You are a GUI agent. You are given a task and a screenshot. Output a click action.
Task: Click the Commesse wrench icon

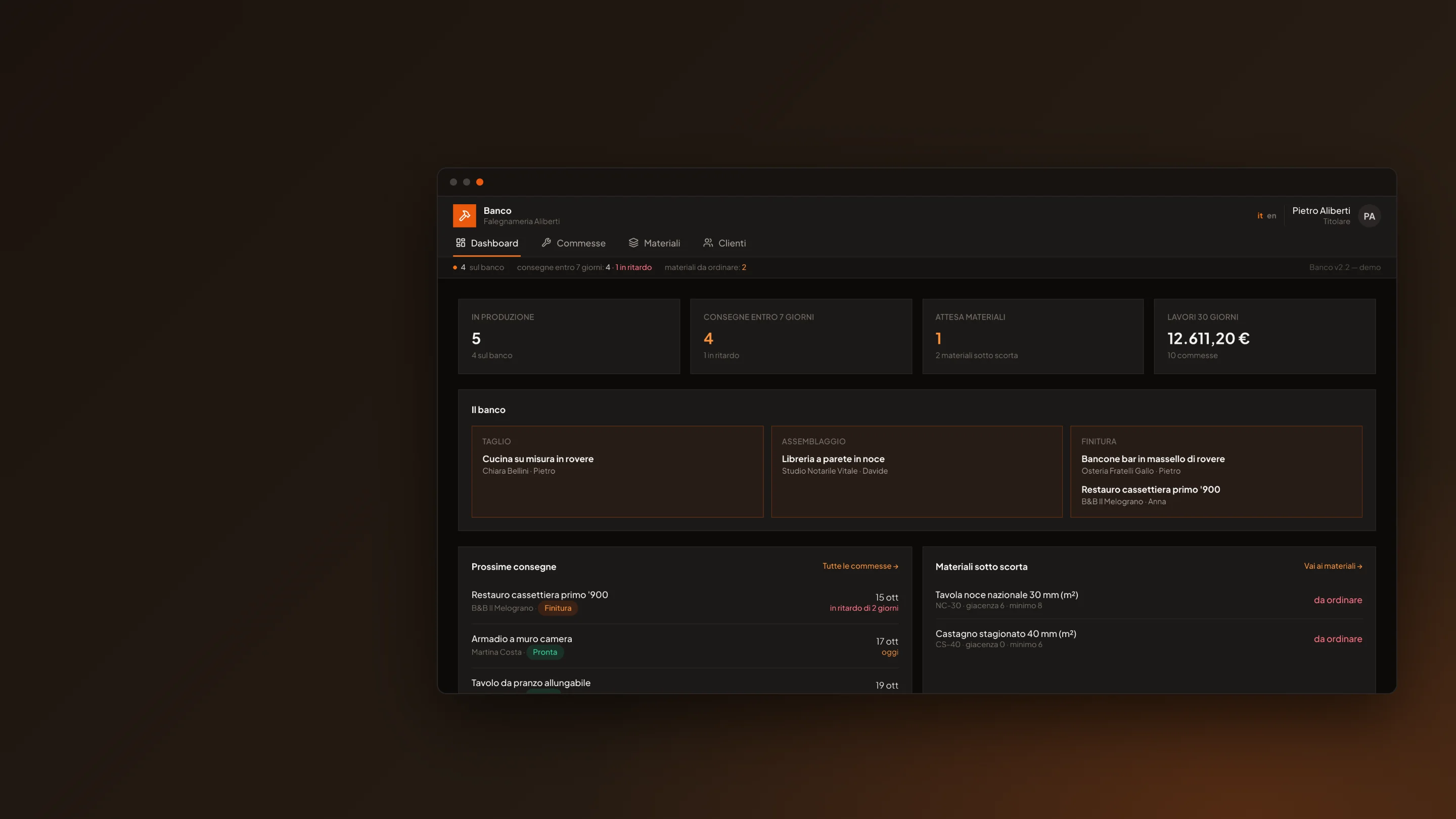[x=546, y=243]
